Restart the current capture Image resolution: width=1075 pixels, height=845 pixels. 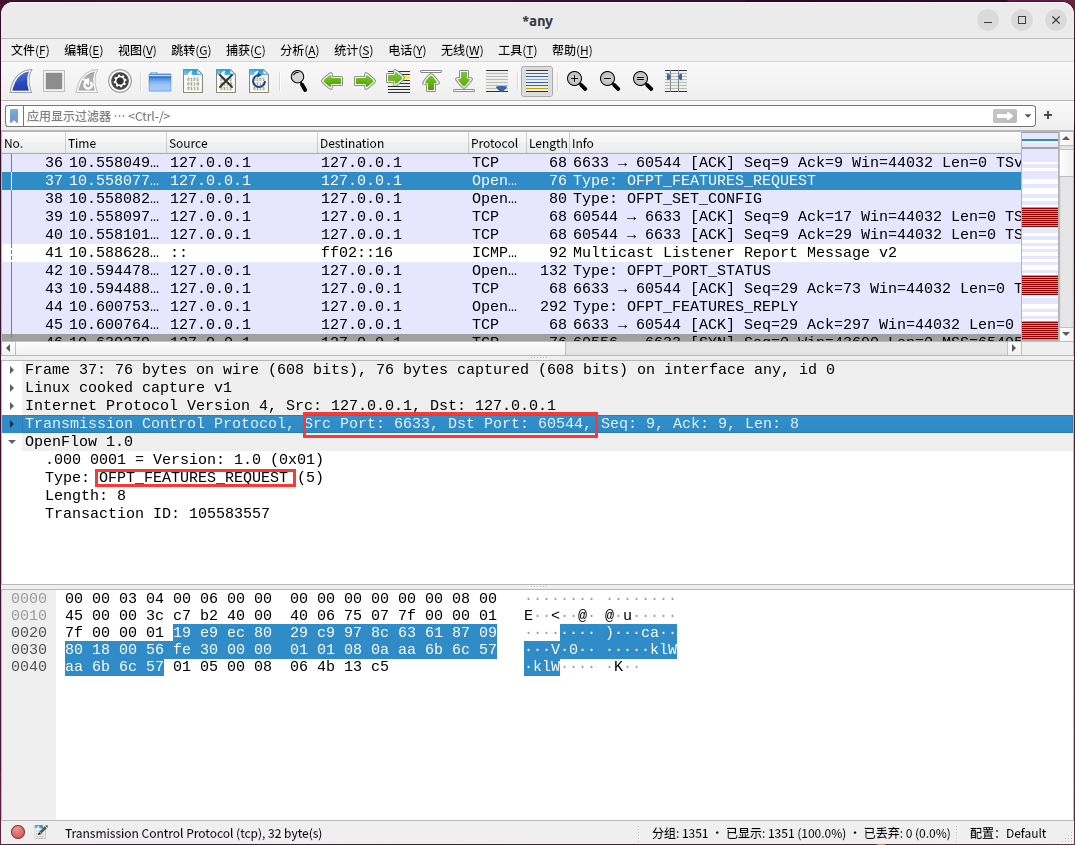[x=87, y=82]
